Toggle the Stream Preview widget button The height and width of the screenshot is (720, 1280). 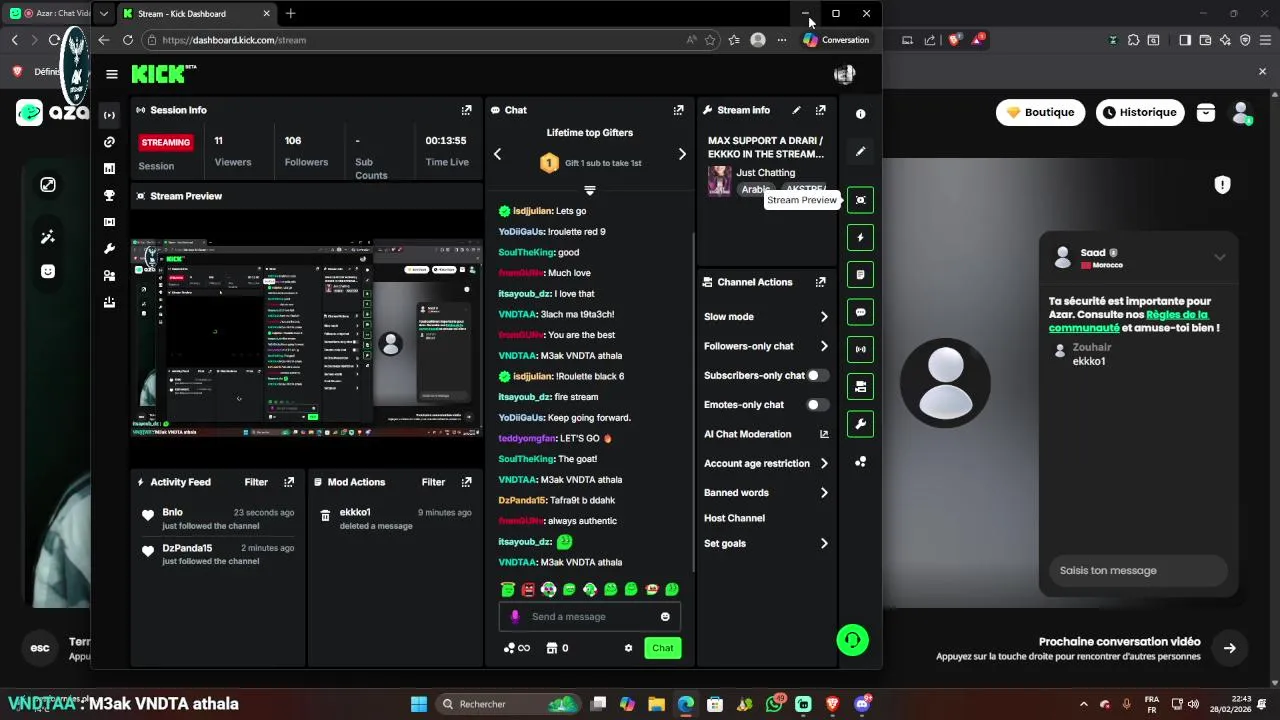pos(860,200)
